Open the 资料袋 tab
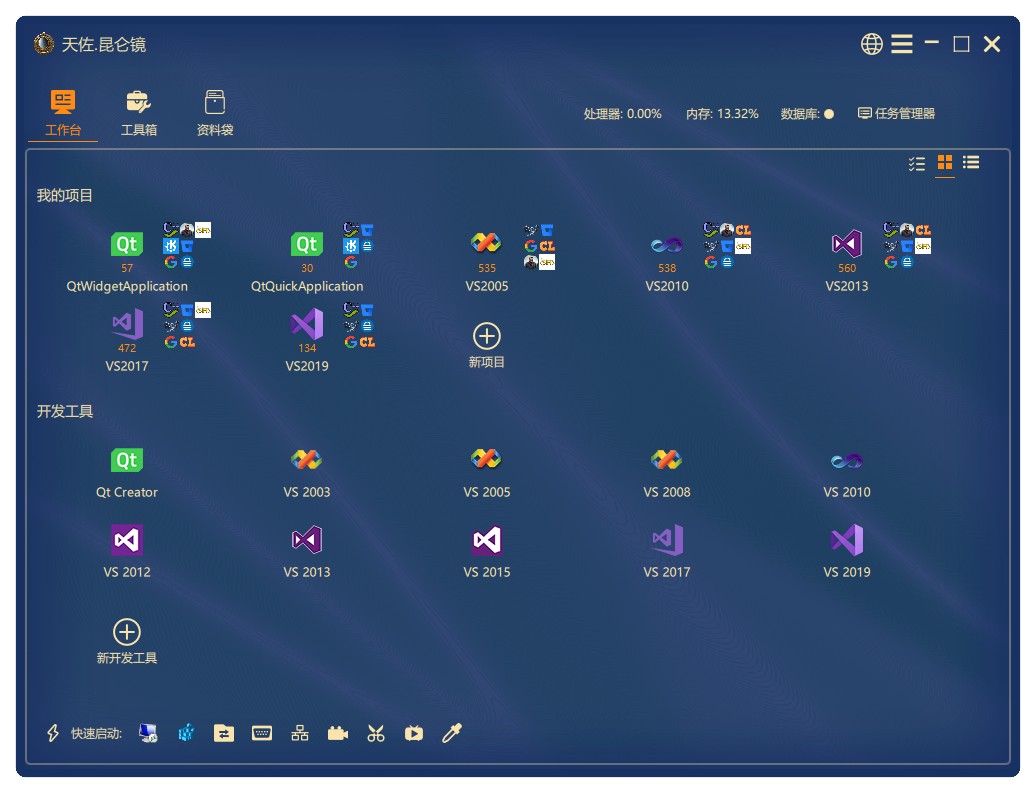The height and width of the screenshot is (793, 1036). tap(215, 113)
